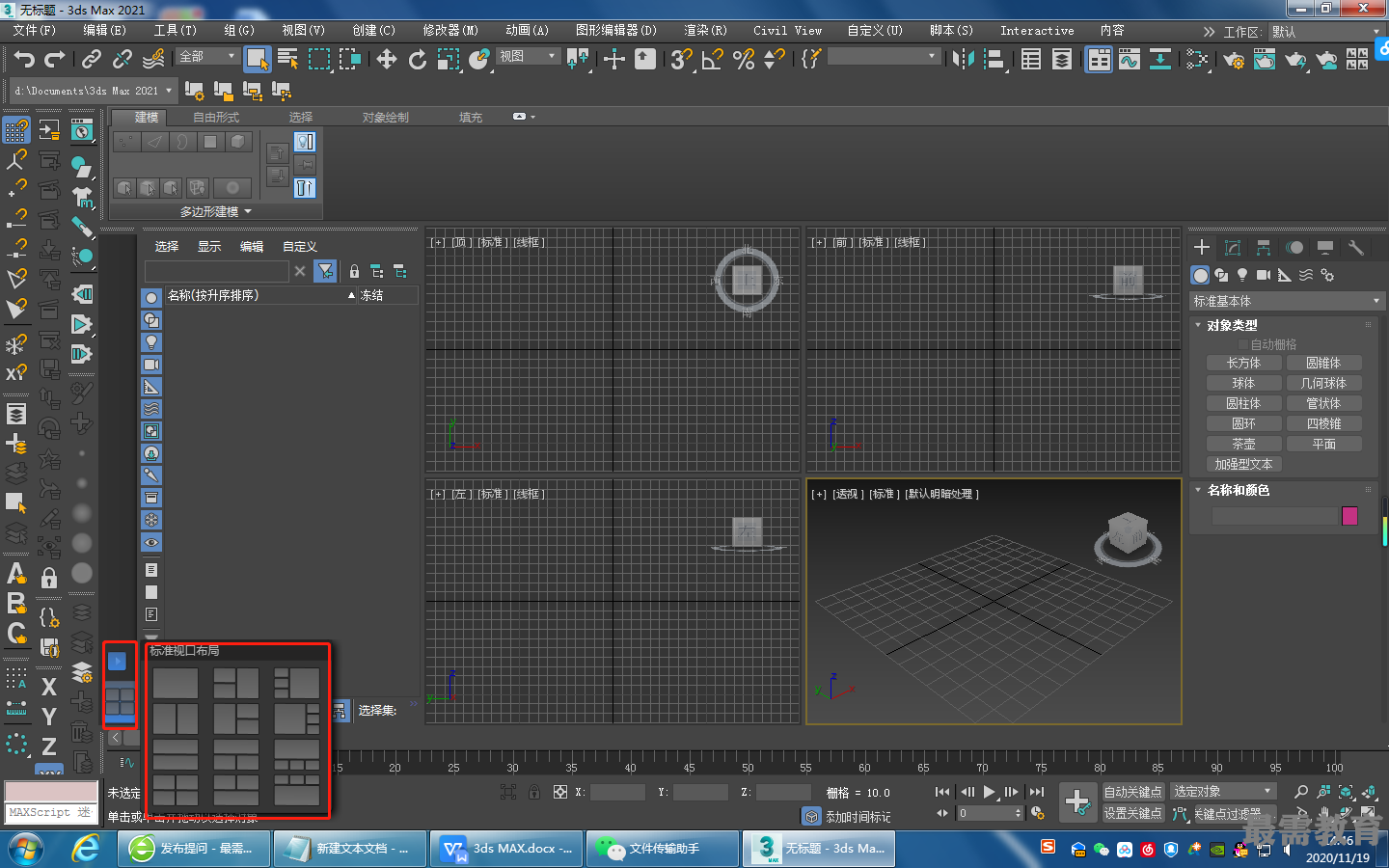Open the Modify panel tab icon
This screenshot has width=1389, height=868.
coord(1233,248)
